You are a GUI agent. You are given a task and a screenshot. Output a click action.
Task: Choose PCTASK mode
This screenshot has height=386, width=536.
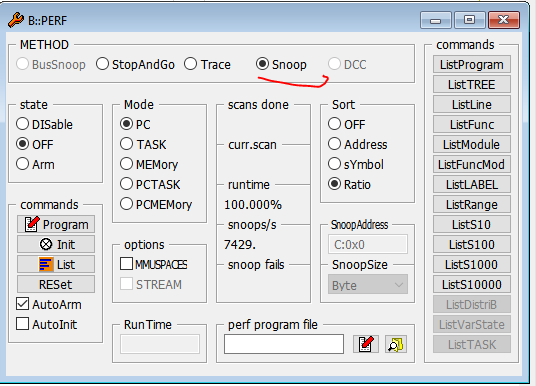[x=150, y=184]
